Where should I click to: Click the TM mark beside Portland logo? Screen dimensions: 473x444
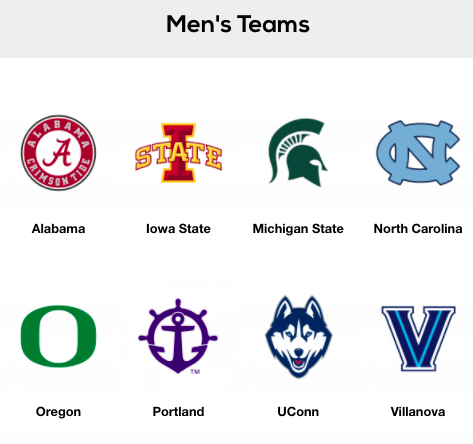click(195, 371)
